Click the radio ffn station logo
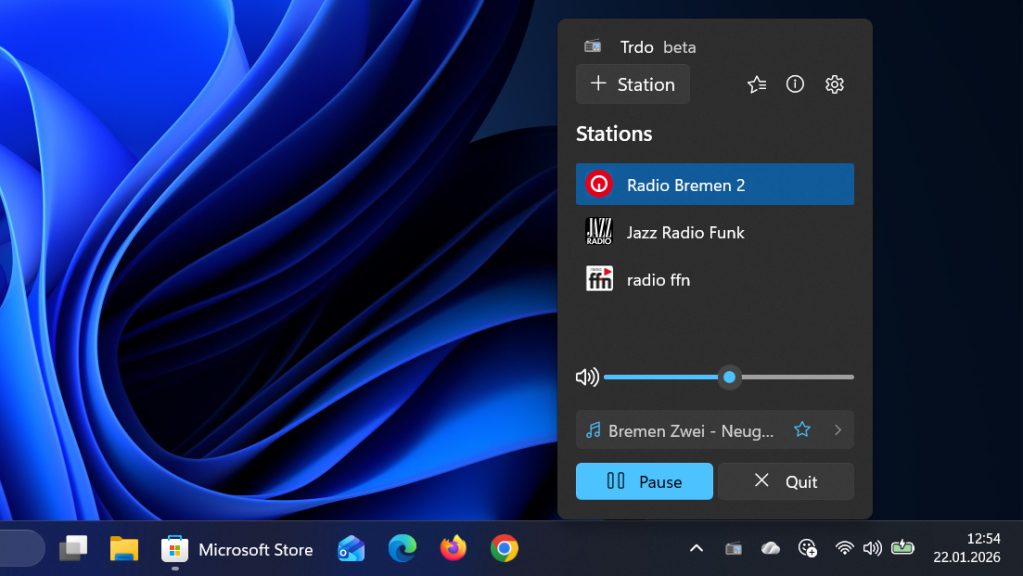Screen dimensions: 1023x576 pos(599,279)
